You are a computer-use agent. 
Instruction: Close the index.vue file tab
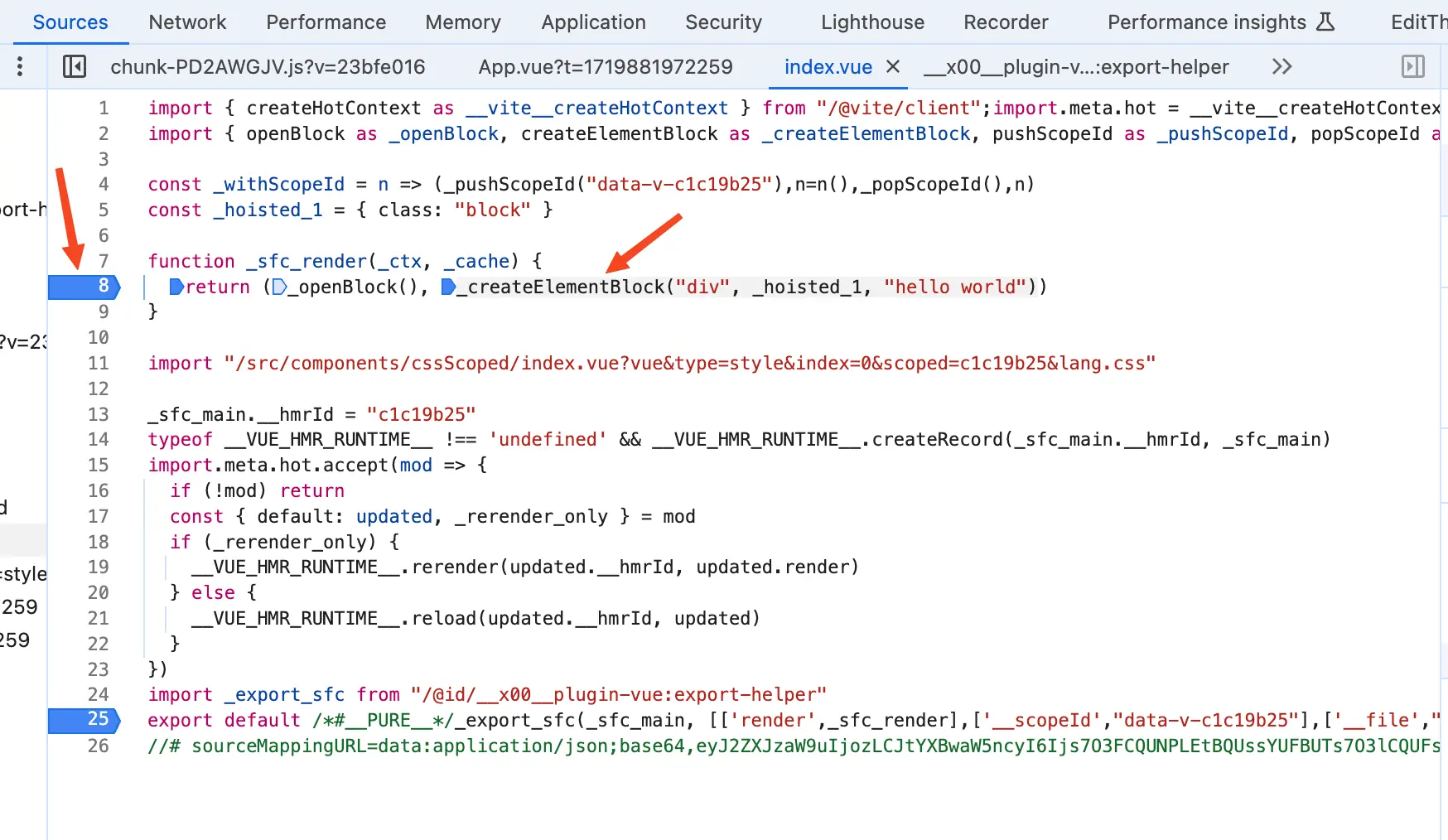click(x=893, y=66)
